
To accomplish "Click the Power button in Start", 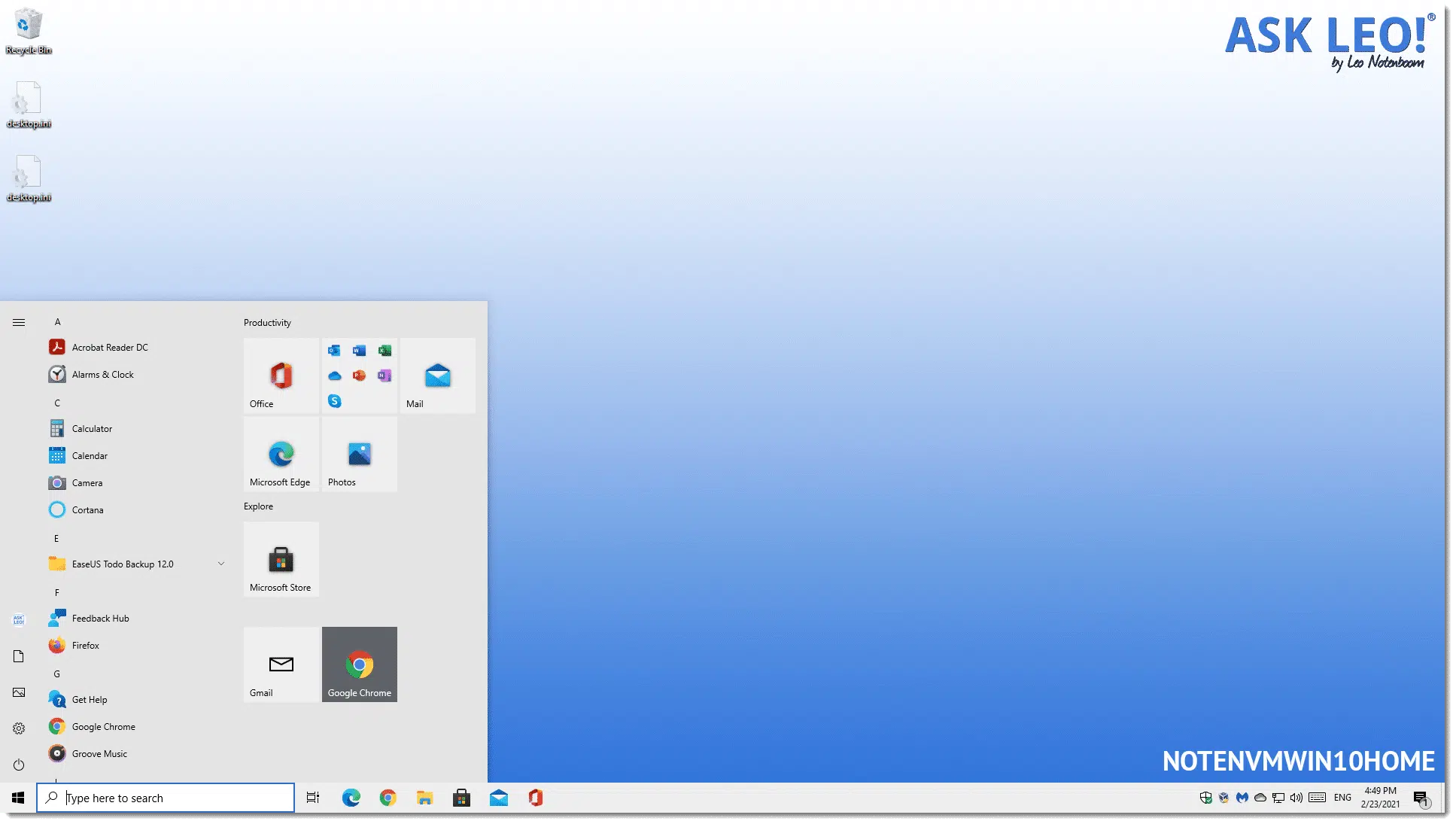I will pos(19,765).
